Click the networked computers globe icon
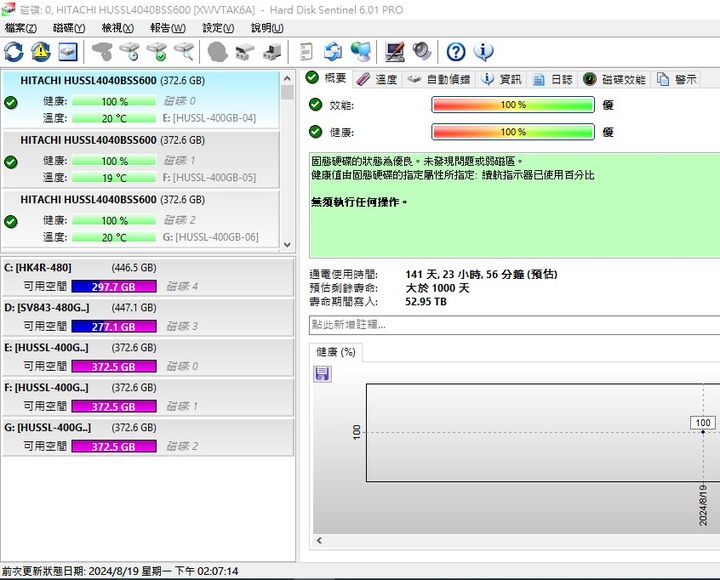720x580 pixels. [361, 51]
